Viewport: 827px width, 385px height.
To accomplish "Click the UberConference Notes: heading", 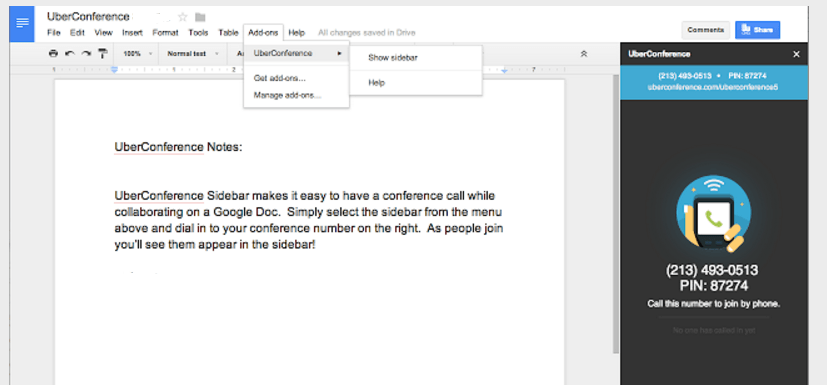I will [x=178, y=147].
